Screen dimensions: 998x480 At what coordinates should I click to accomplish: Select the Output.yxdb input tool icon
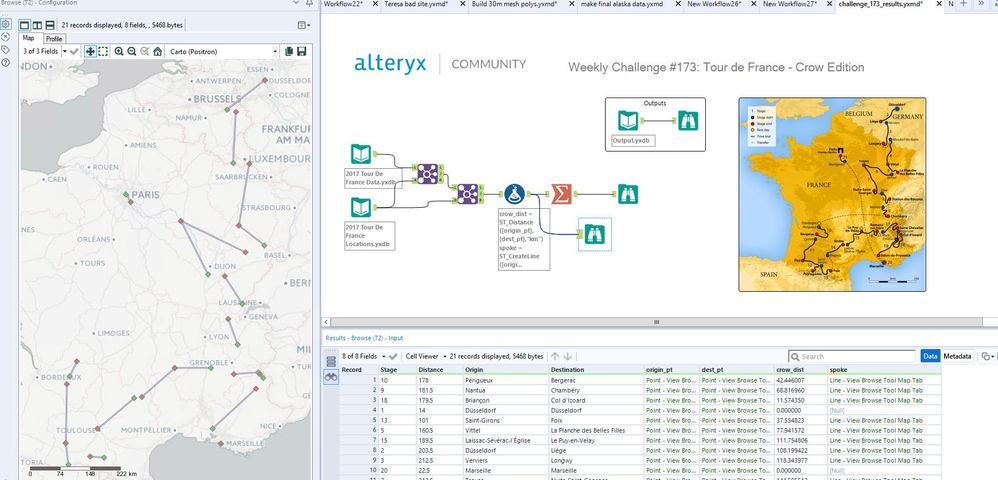coord(628,121)
